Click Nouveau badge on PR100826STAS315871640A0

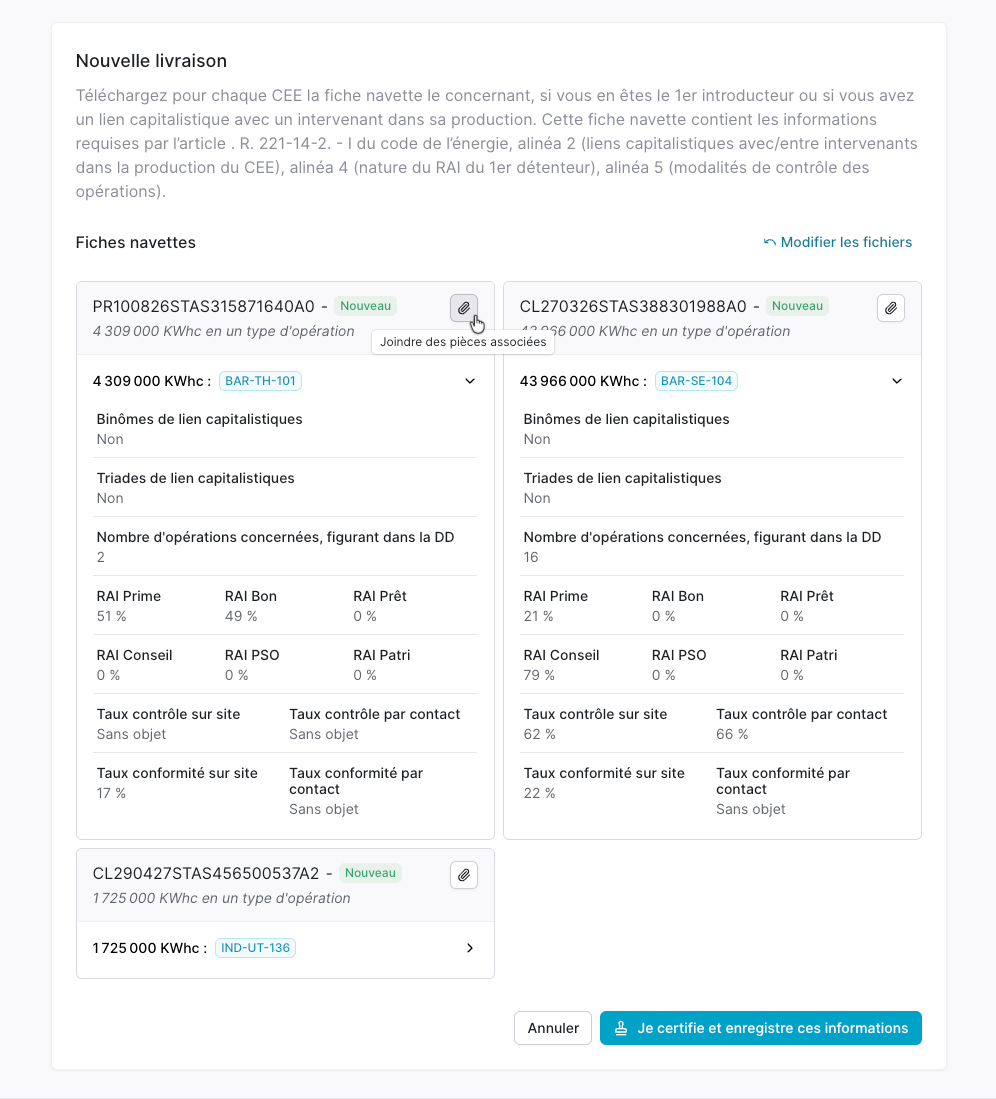pyautogui.click(x=365, y=306)
